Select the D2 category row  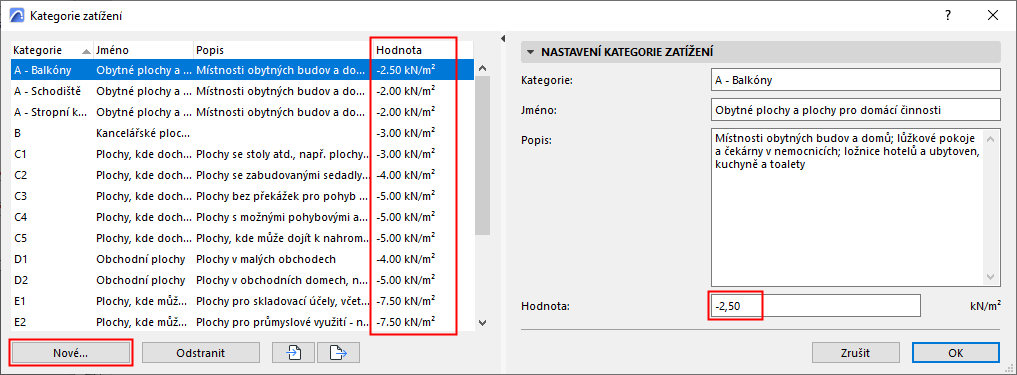click(243, 280)
